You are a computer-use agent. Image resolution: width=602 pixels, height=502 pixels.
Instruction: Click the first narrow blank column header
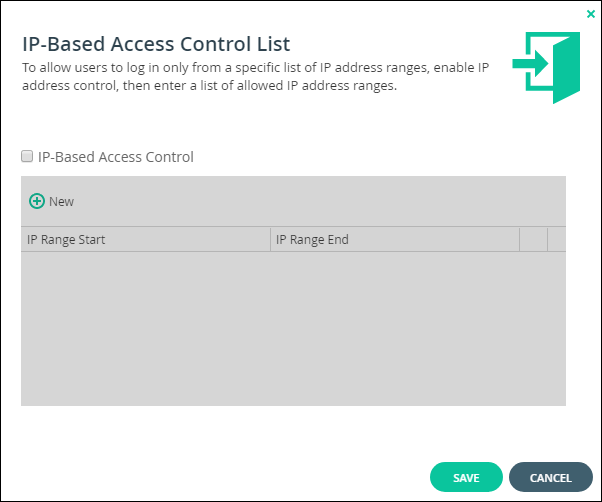(x=533, y=239)
